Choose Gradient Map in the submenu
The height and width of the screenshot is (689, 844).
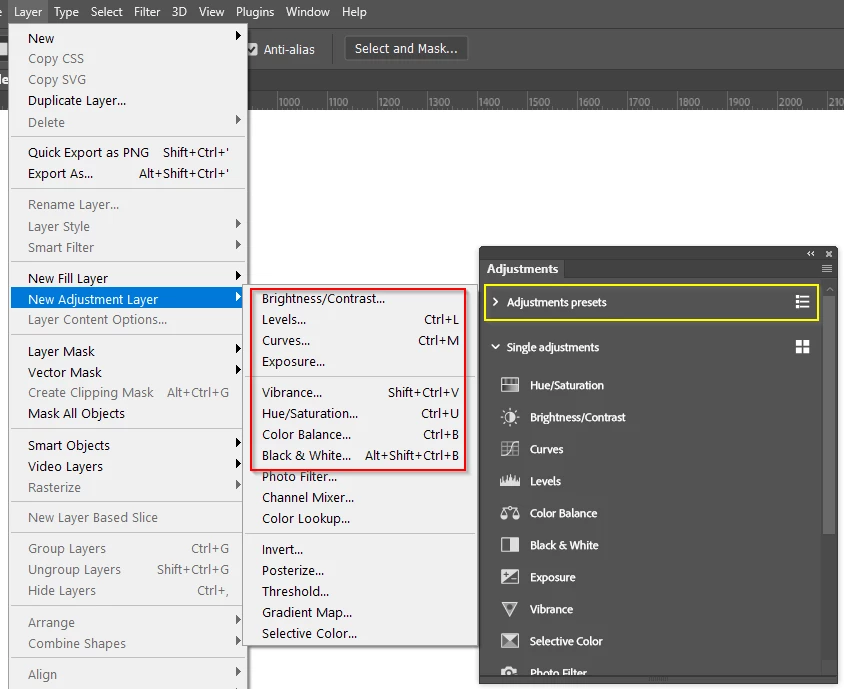(360, 613)
